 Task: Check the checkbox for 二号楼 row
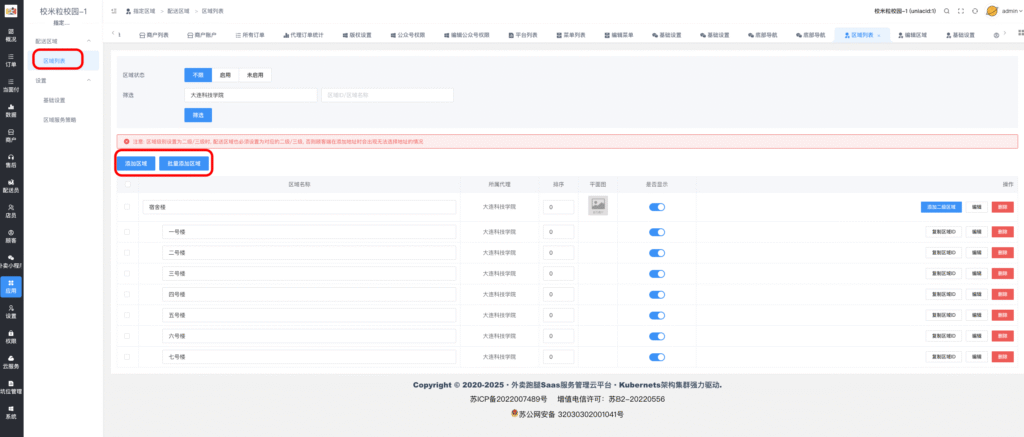[x=127, y=253]
